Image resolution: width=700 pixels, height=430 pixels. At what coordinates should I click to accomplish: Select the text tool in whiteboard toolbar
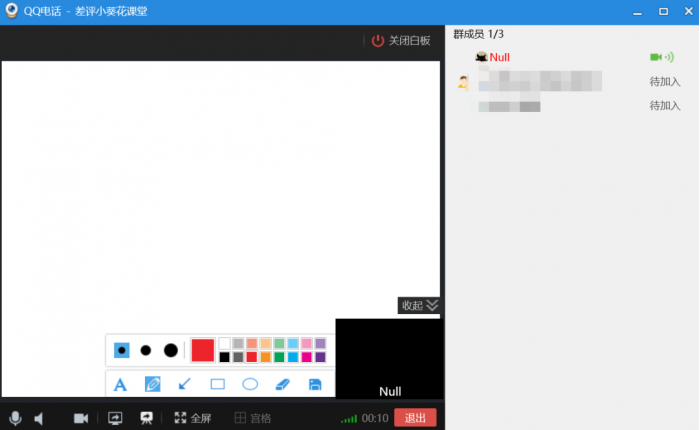tap(120, 384)
